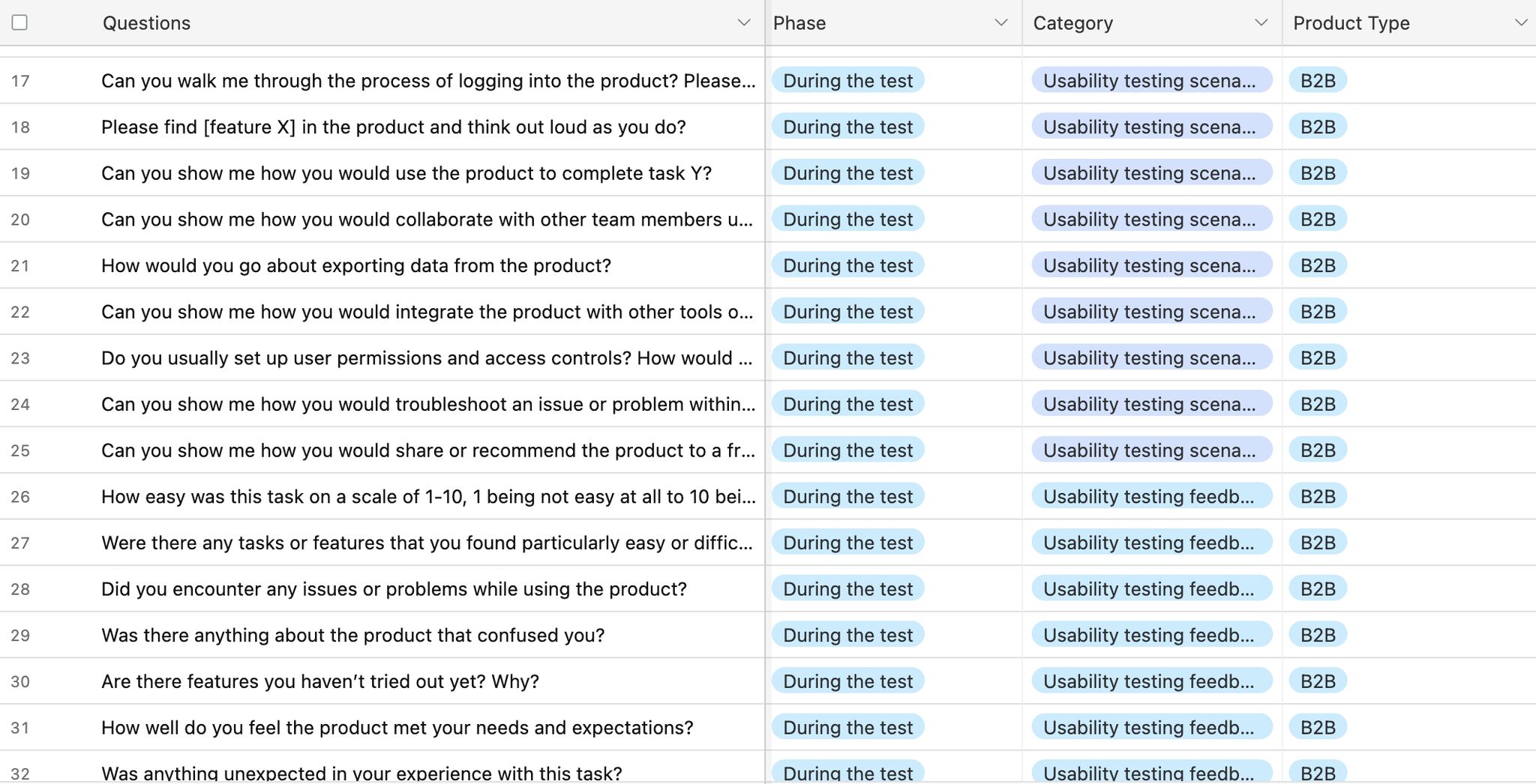Click the B2B tag on row 31
Viewport: 1536px width, 784px height.
click(x=1317, y=727)
